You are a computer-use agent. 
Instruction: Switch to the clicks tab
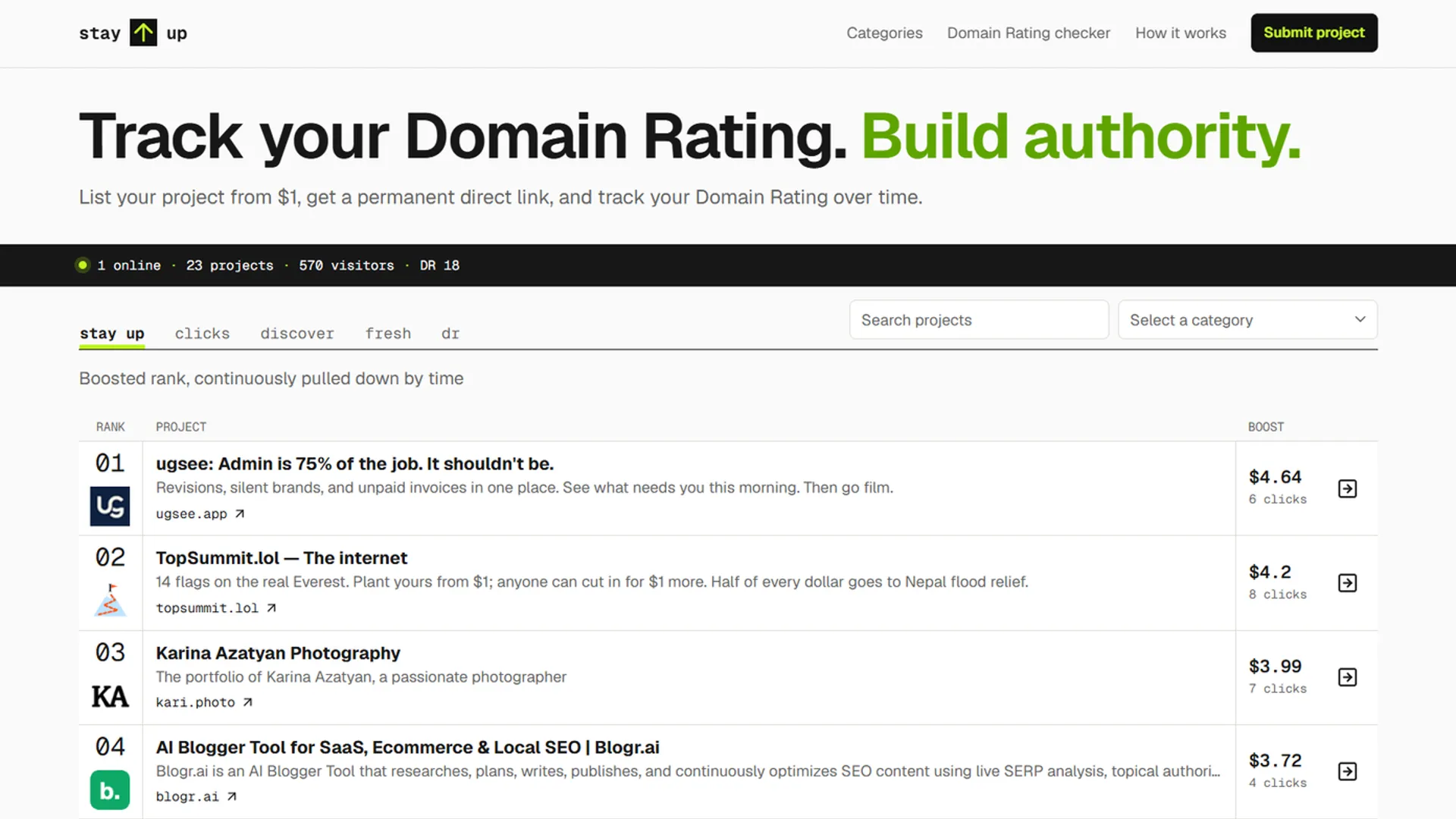coord(202,334)
